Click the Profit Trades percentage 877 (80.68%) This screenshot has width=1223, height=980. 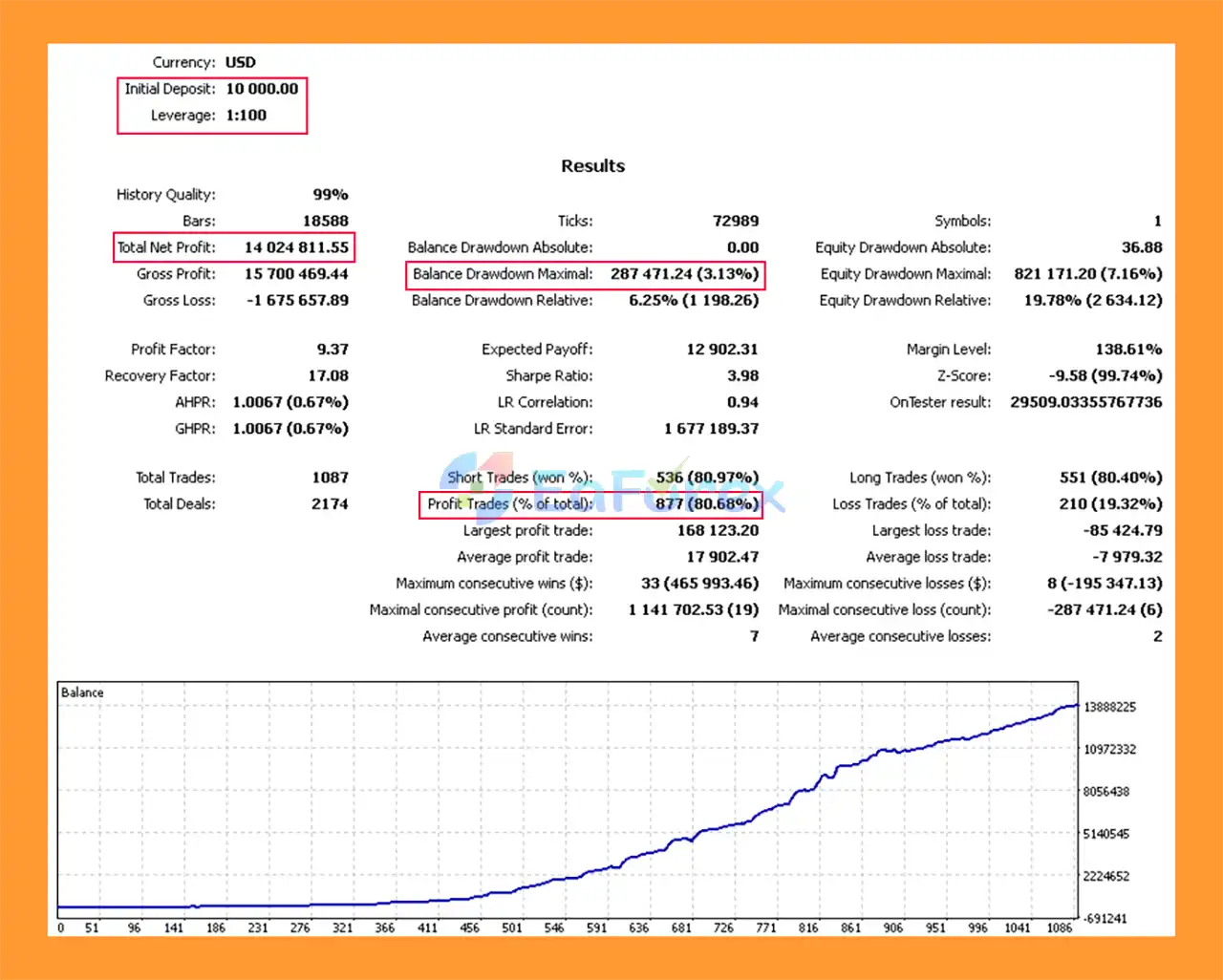pos(706,504)
